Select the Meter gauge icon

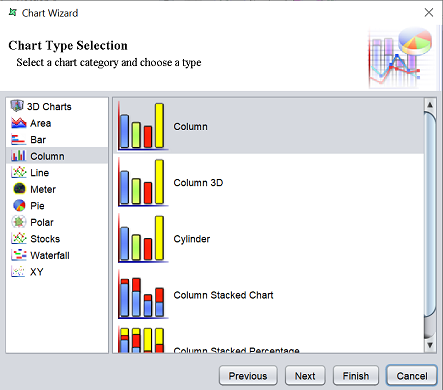click(x=19, y=189)
